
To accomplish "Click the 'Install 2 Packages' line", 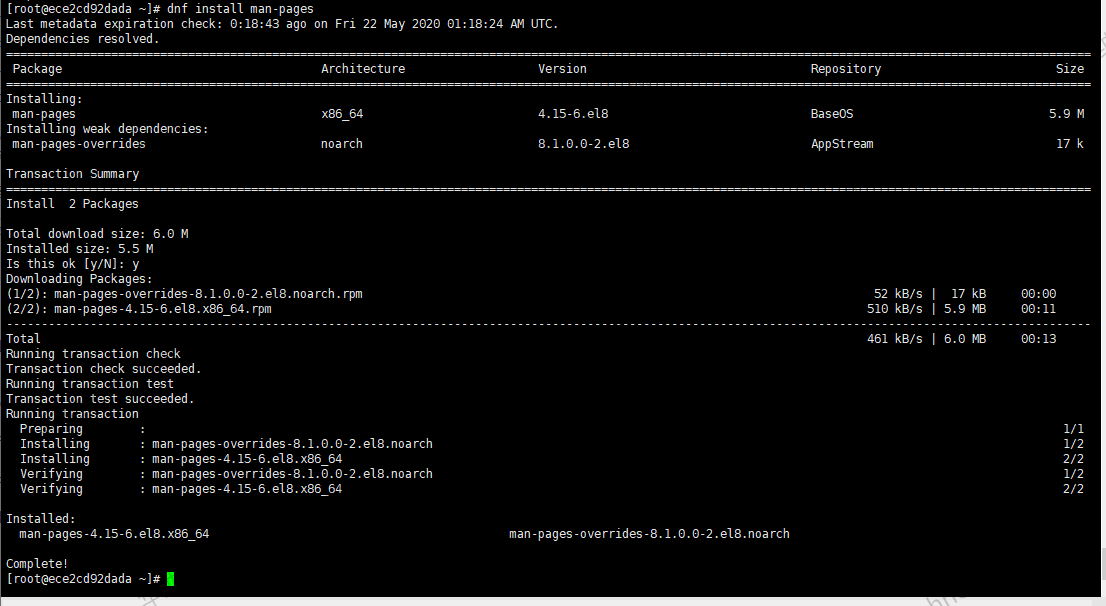I will pos(73,204).
